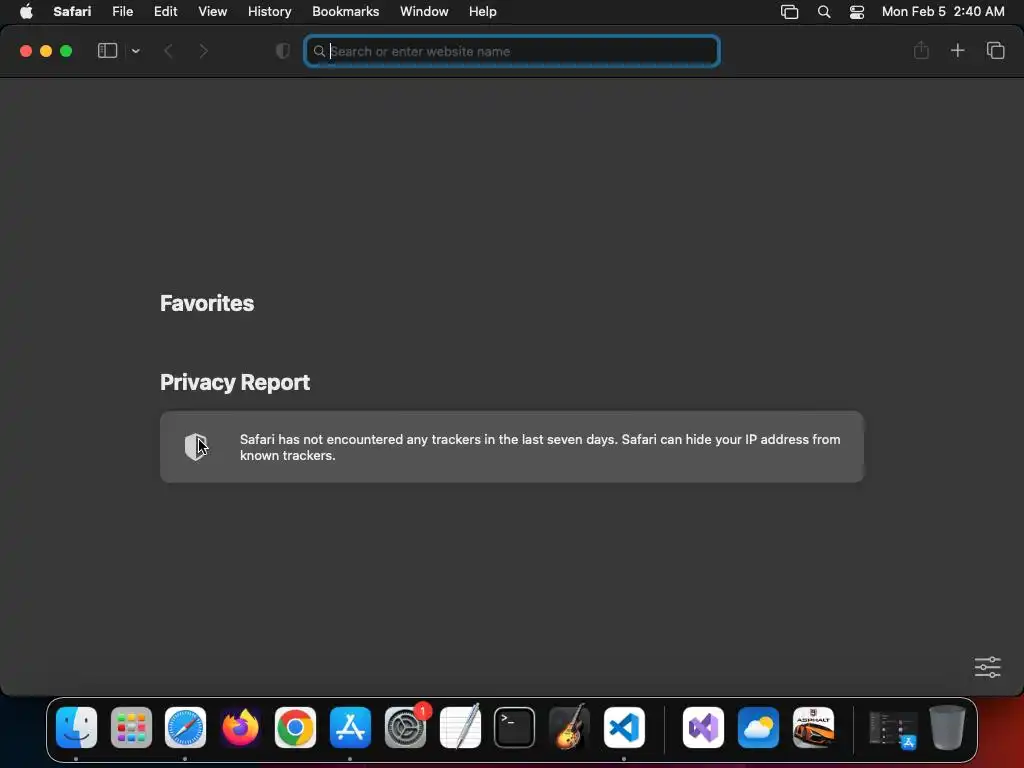This screenshot has width=1024, height=768.
Task: Click the magnifier icon in the address bar
Action: point(319,51)
